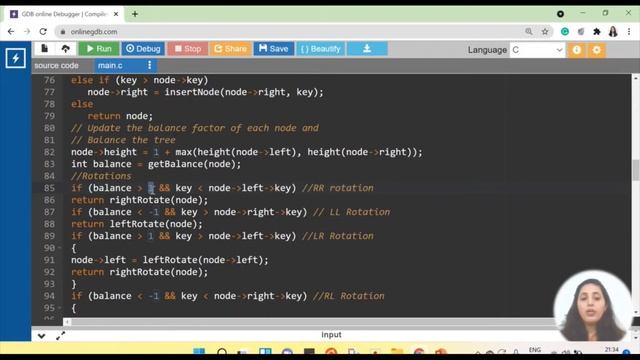Click the ENG language indicator in tray

(535, 350)
